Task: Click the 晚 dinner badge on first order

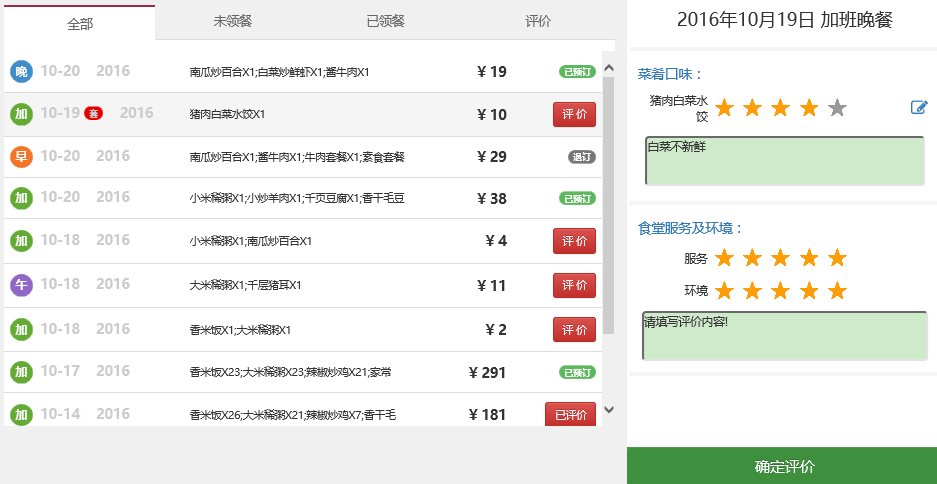Action: (x=21, y=72)
